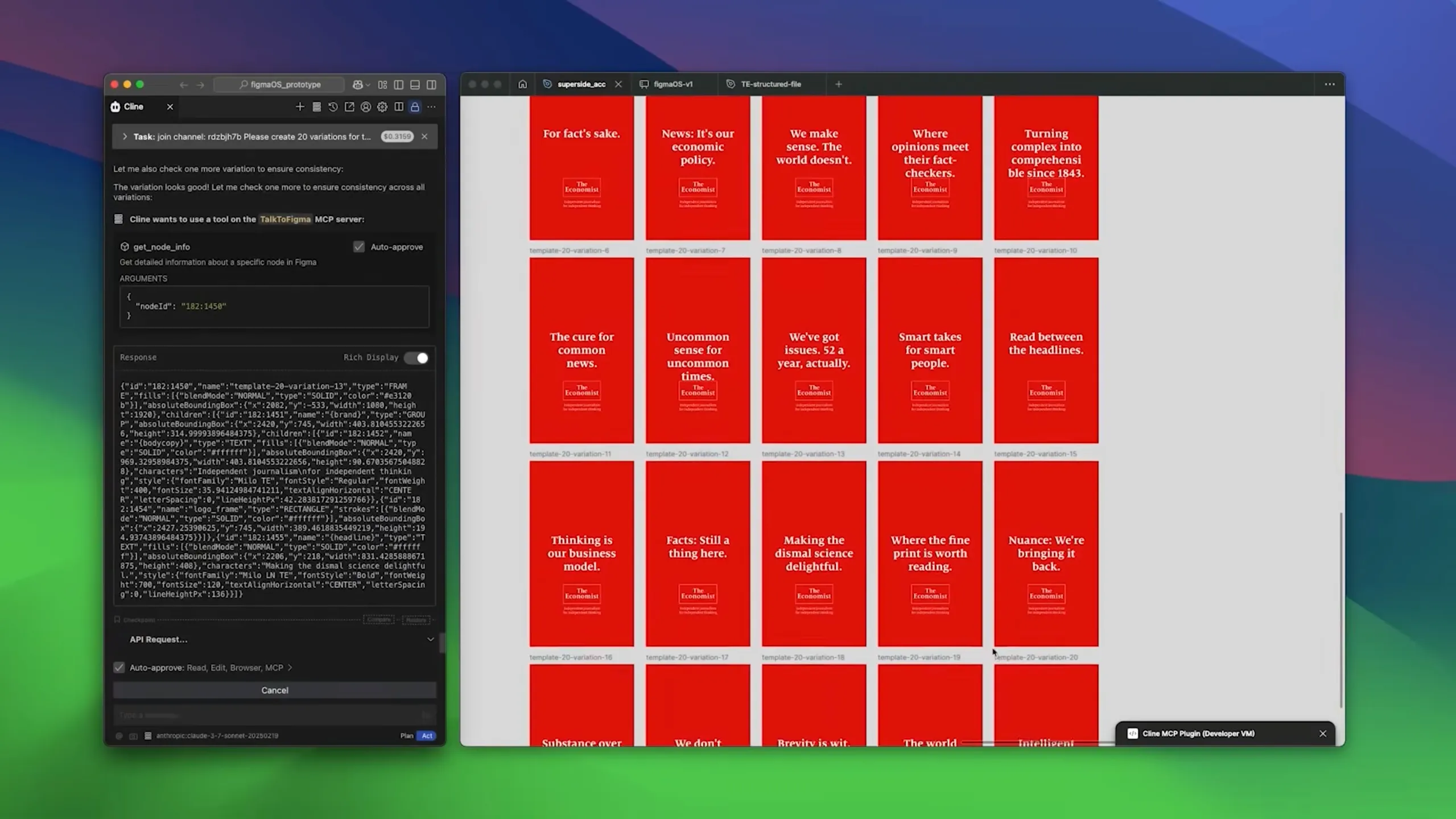Image resolution: width=1456 pixels, height=819 pixels.
Task: Expand the Task header chevron
Action: (x=125, y=137)
